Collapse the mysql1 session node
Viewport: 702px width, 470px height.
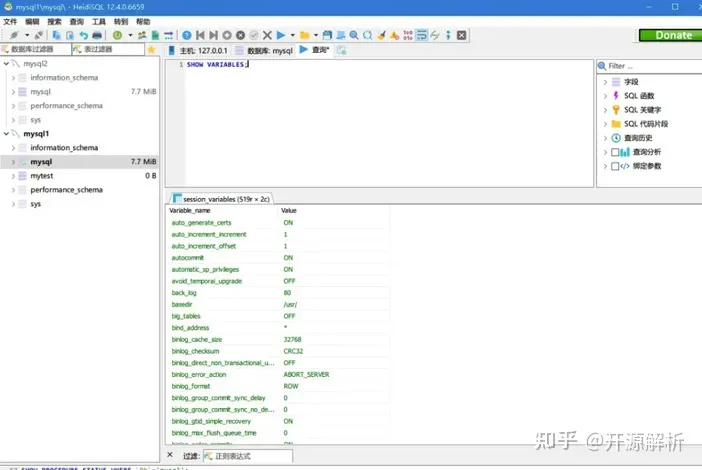(6, 133)
